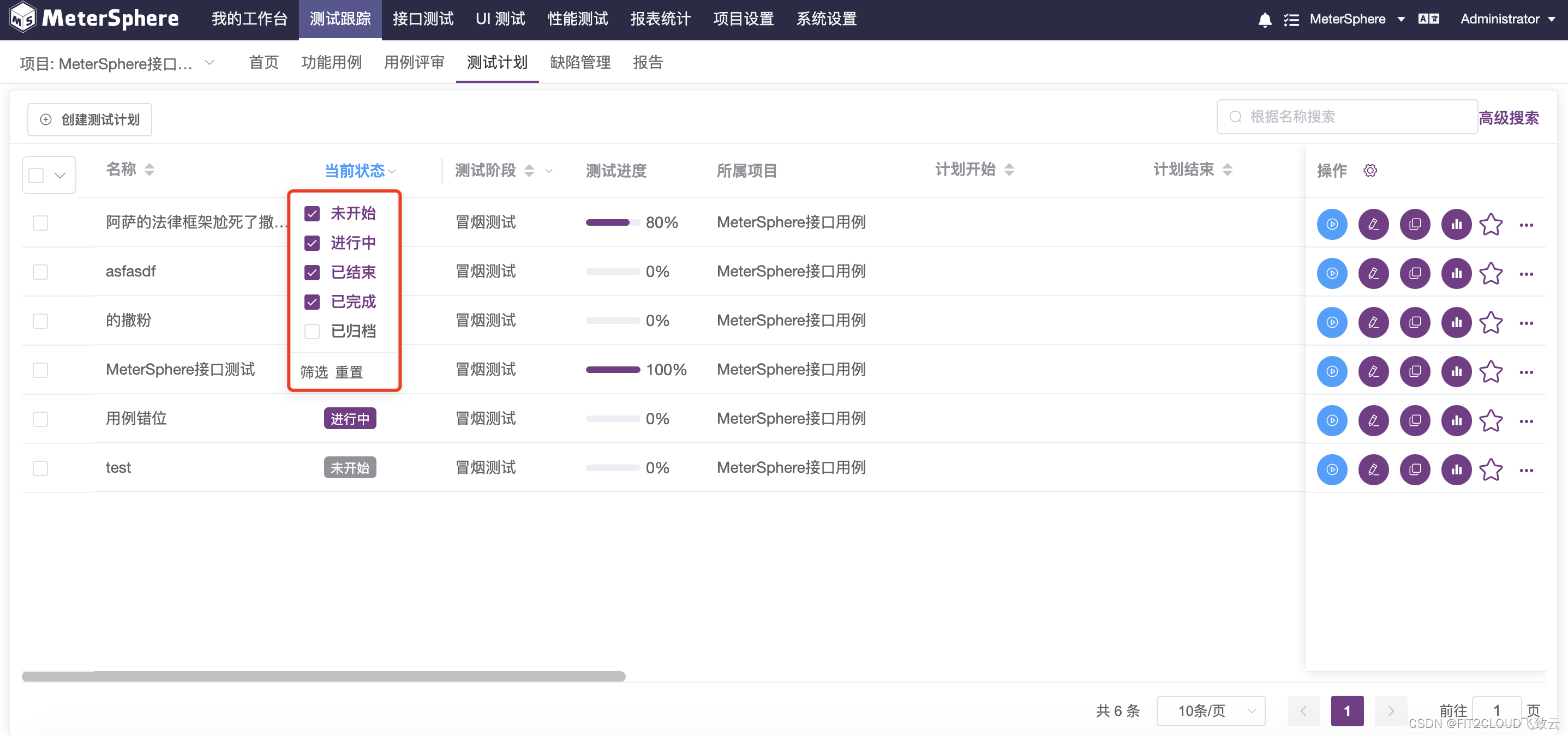Click the language switch icon
Image resolution: width=1568 pixels, height=735 pixels.
tap(1428, 19)
